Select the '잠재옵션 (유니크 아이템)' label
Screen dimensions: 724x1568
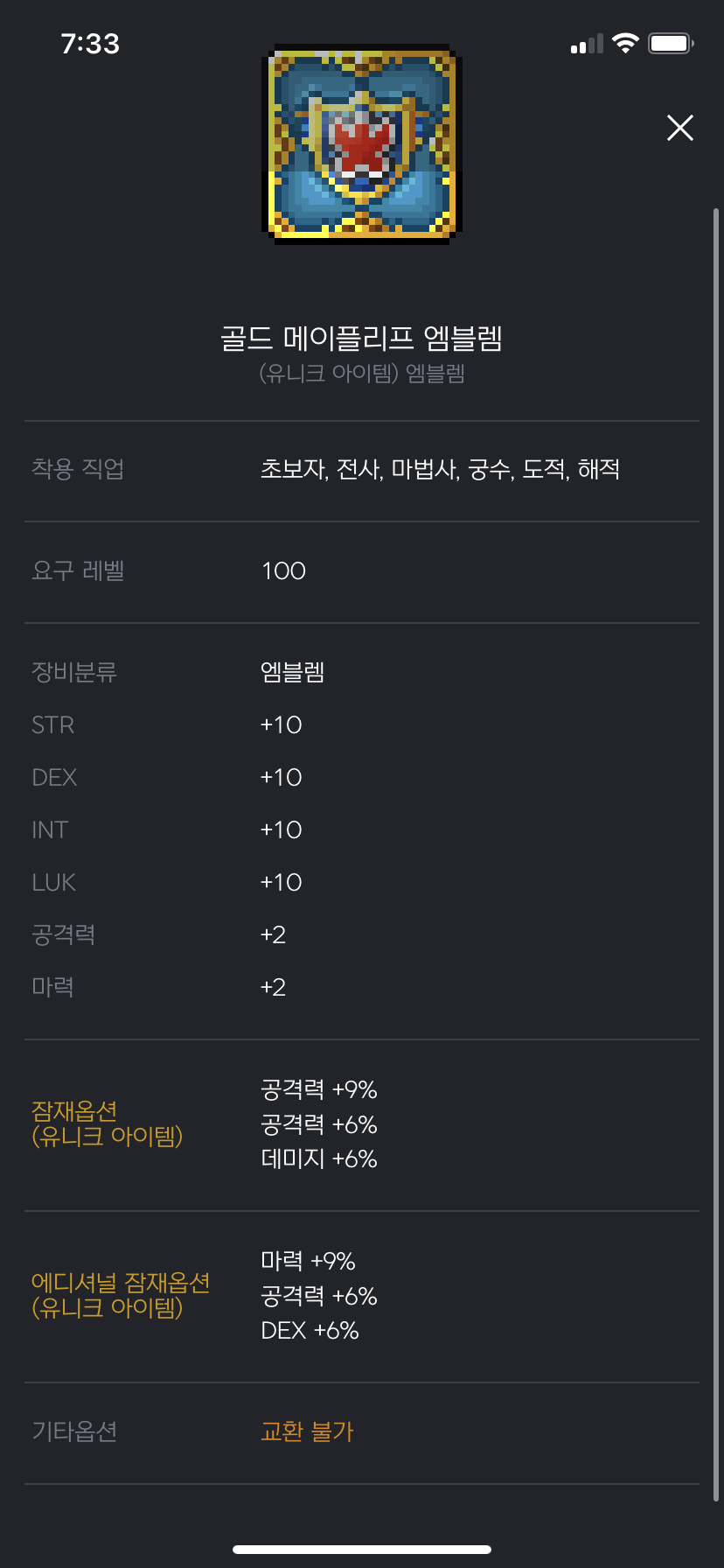point(107,1124)
